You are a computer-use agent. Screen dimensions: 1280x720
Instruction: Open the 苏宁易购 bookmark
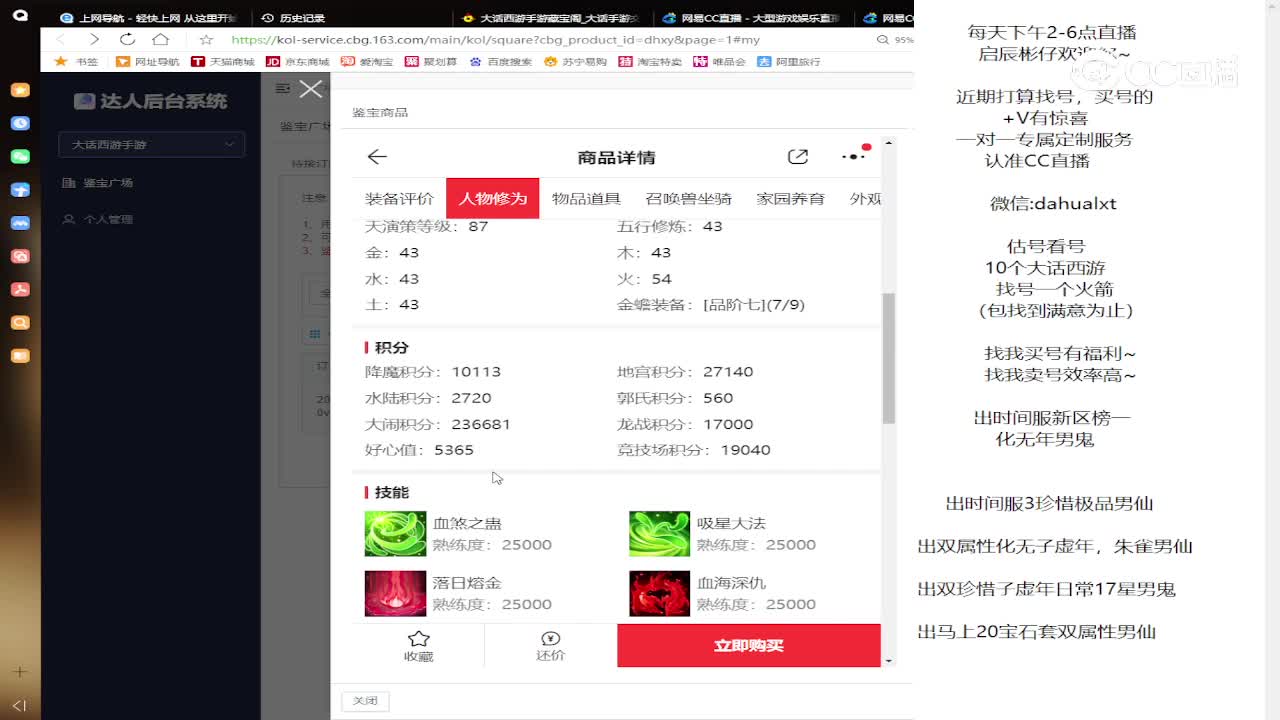[576, 61]
